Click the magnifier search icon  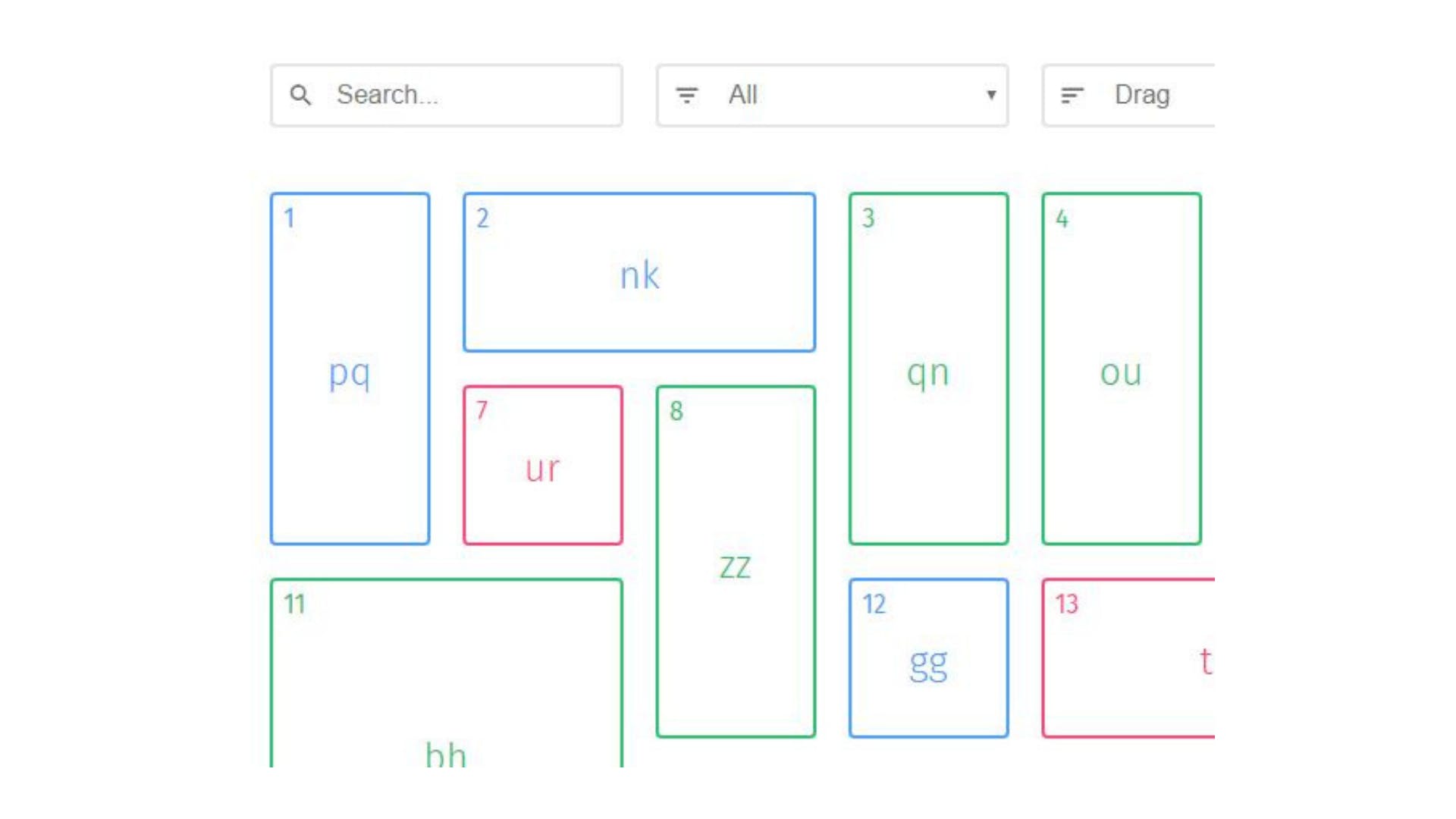[300, 95]
